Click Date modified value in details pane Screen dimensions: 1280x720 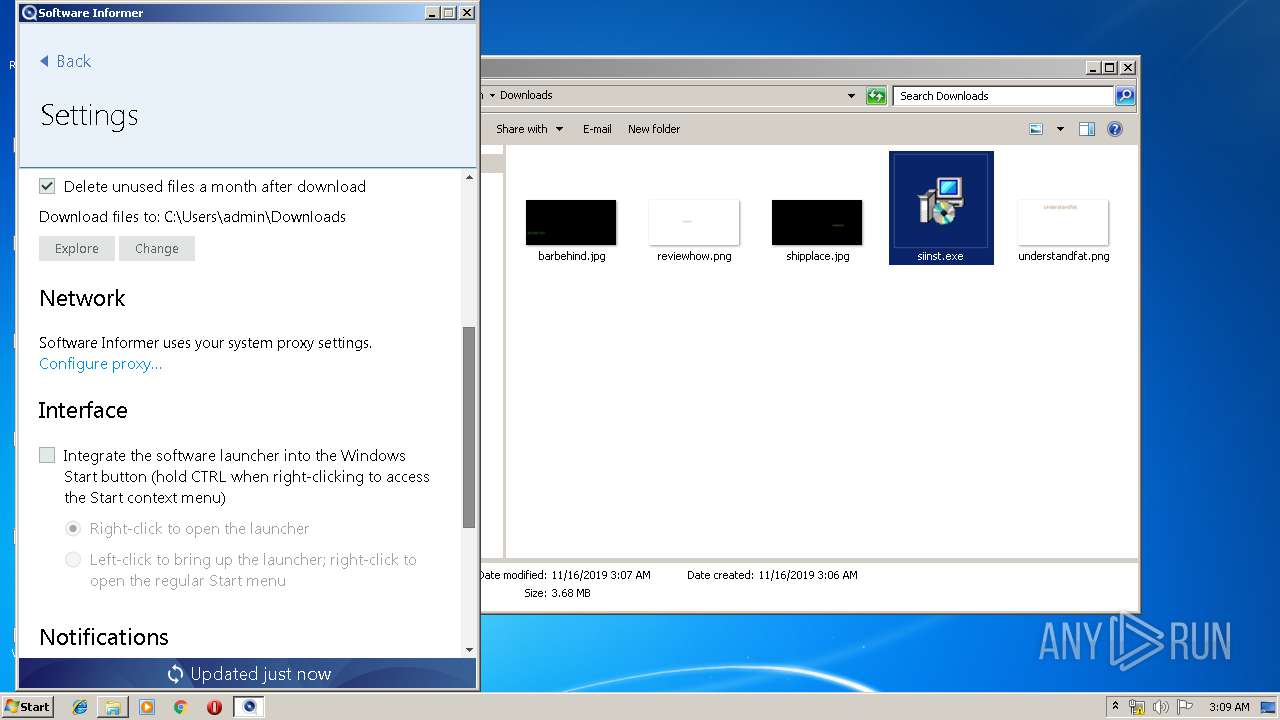[600, 575]
